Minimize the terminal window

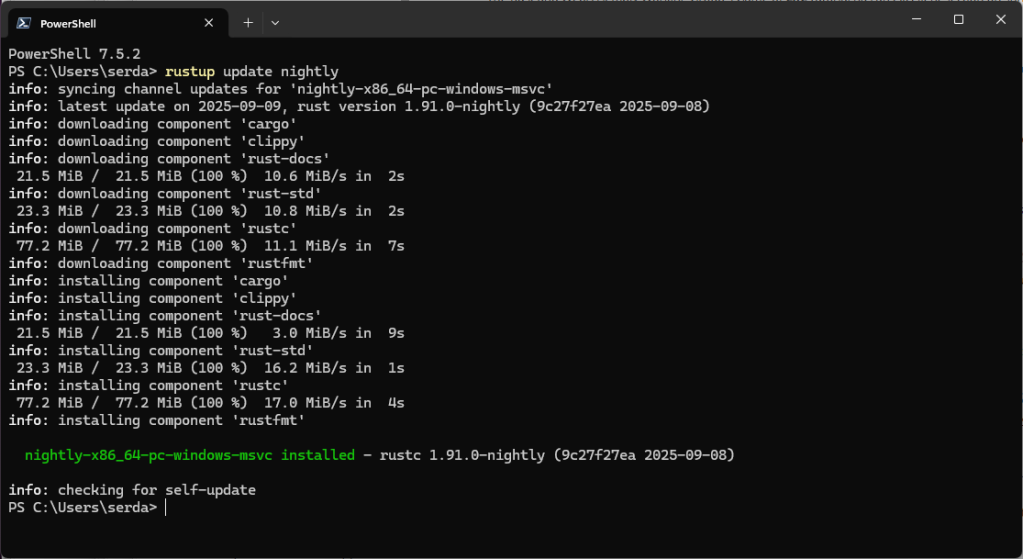(x=917, y=20)
